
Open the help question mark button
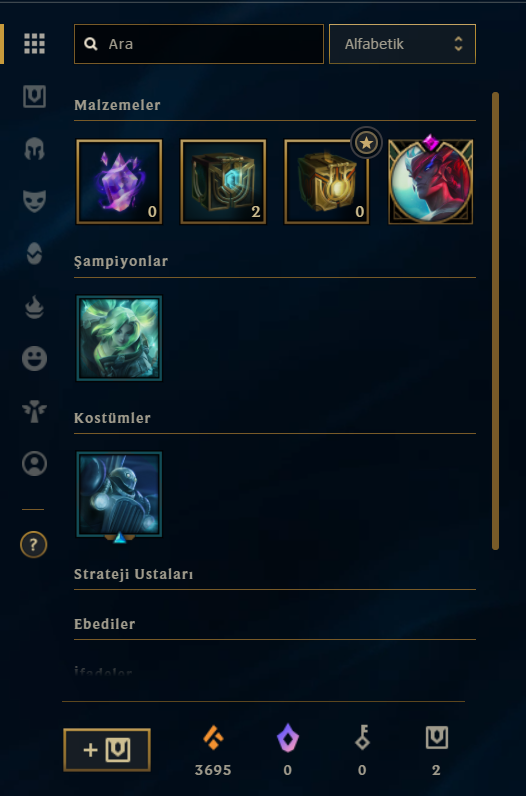click(34, 545)
